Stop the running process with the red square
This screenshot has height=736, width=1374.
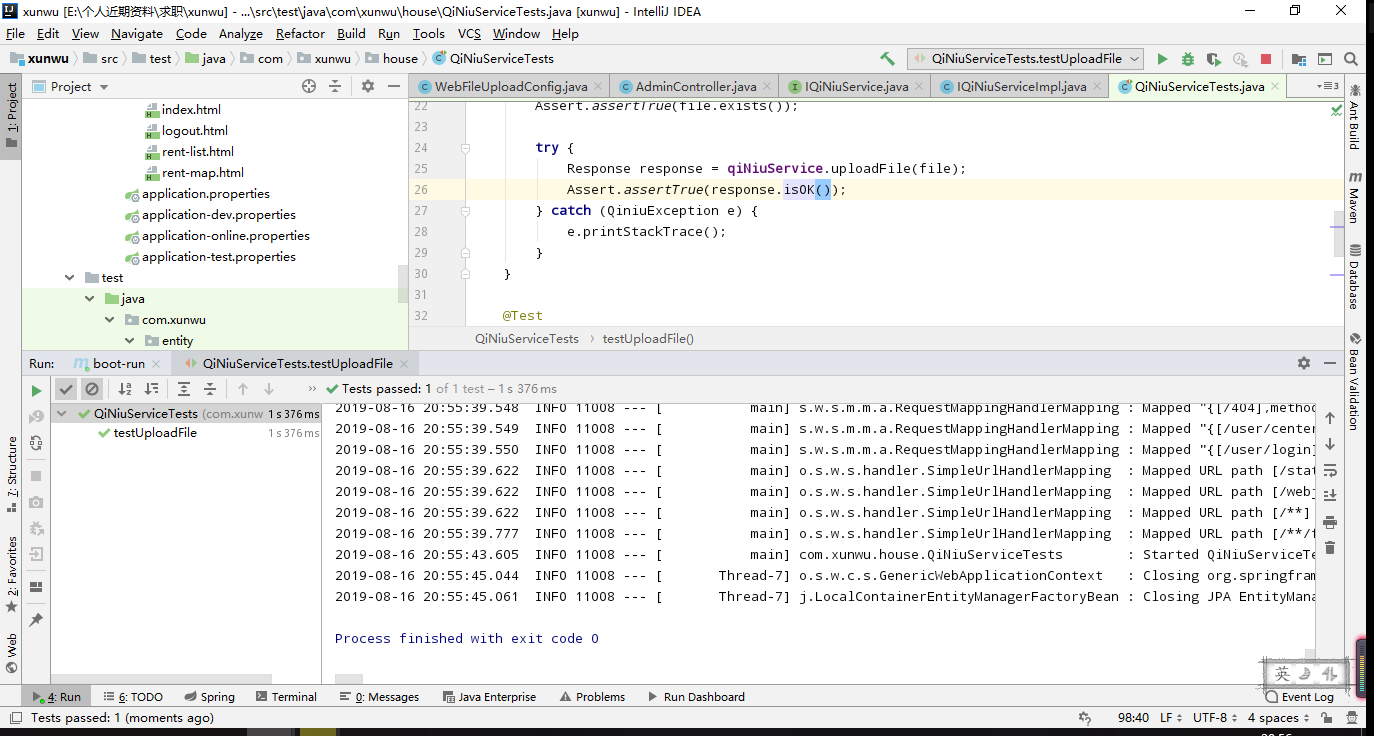(1266, 59)
